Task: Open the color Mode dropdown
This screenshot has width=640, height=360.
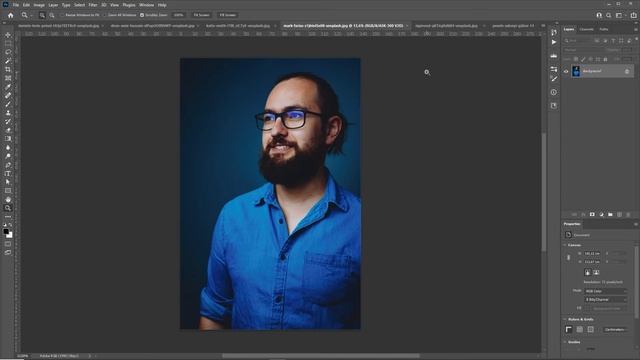Action: click(x=606, y=291)
